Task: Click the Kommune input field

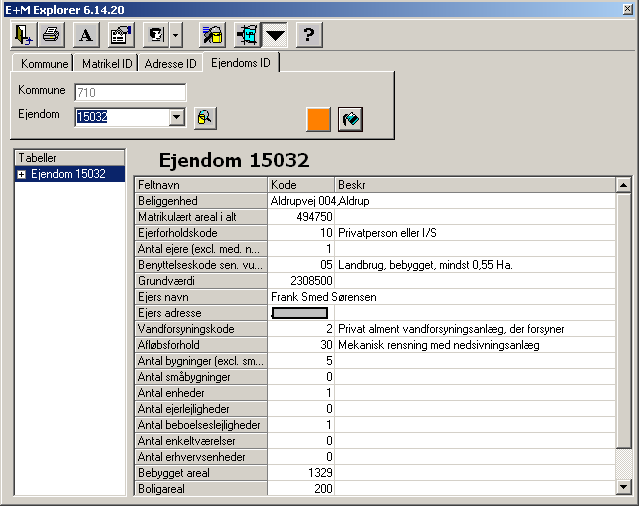Action: (130, 92)
